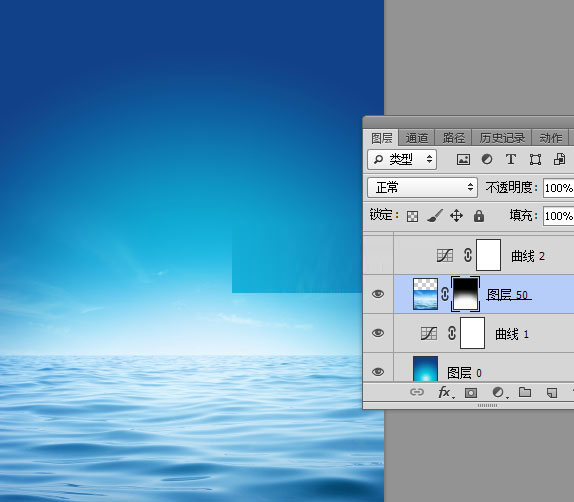Filter layers by adjustment layer icon
The image size is (574, 502).
pos(487,159)
